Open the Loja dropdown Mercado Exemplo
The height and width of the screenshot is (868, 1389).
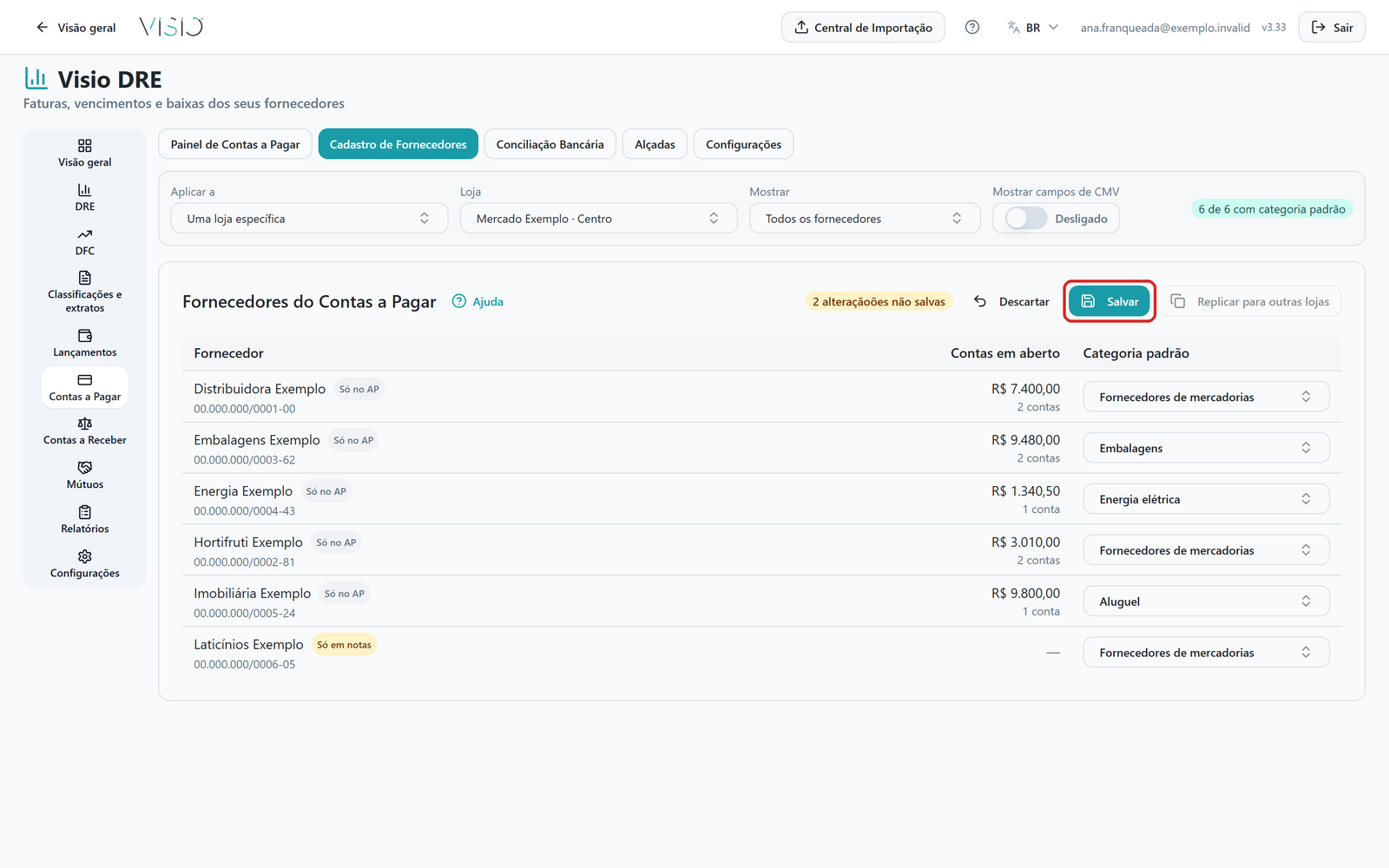pyautogui.click(x=598, y=218)
